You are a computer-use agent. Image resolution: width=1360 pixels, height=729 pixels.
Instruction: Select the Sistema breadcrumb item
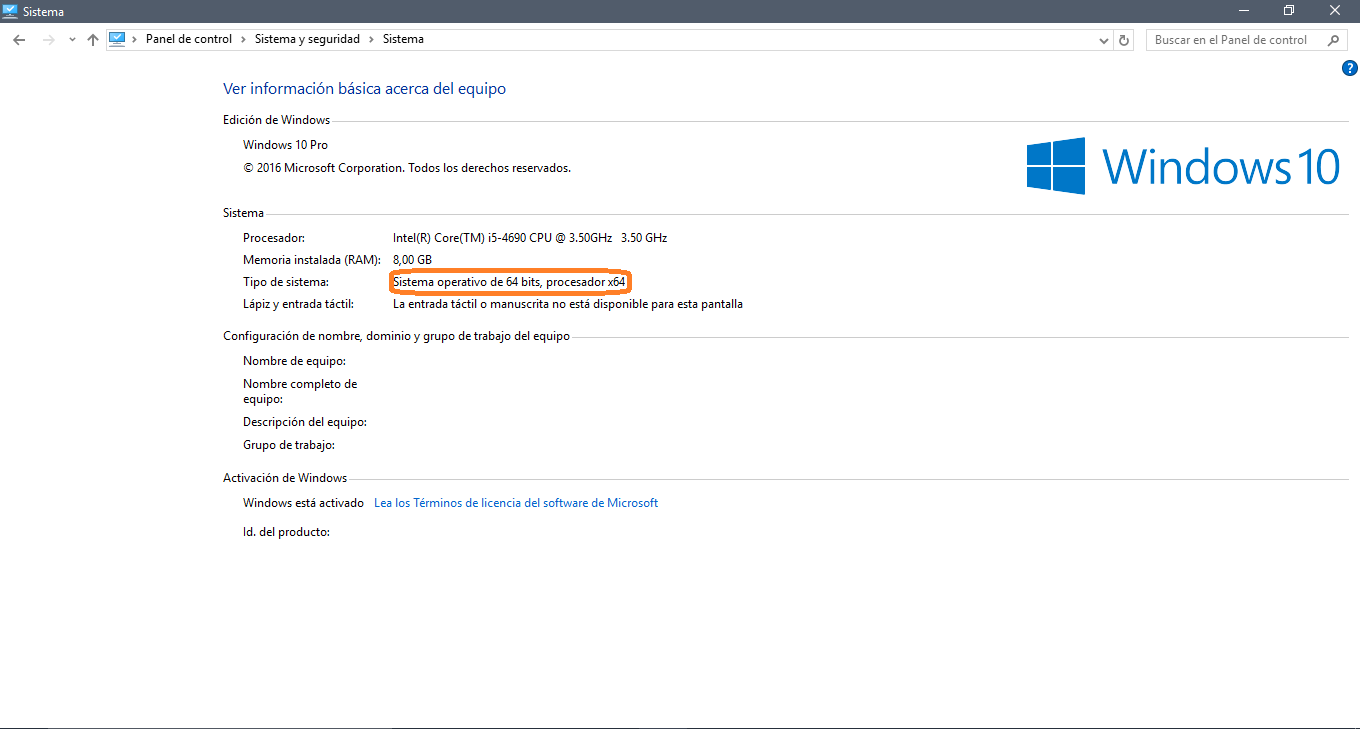tap(403, 39)
